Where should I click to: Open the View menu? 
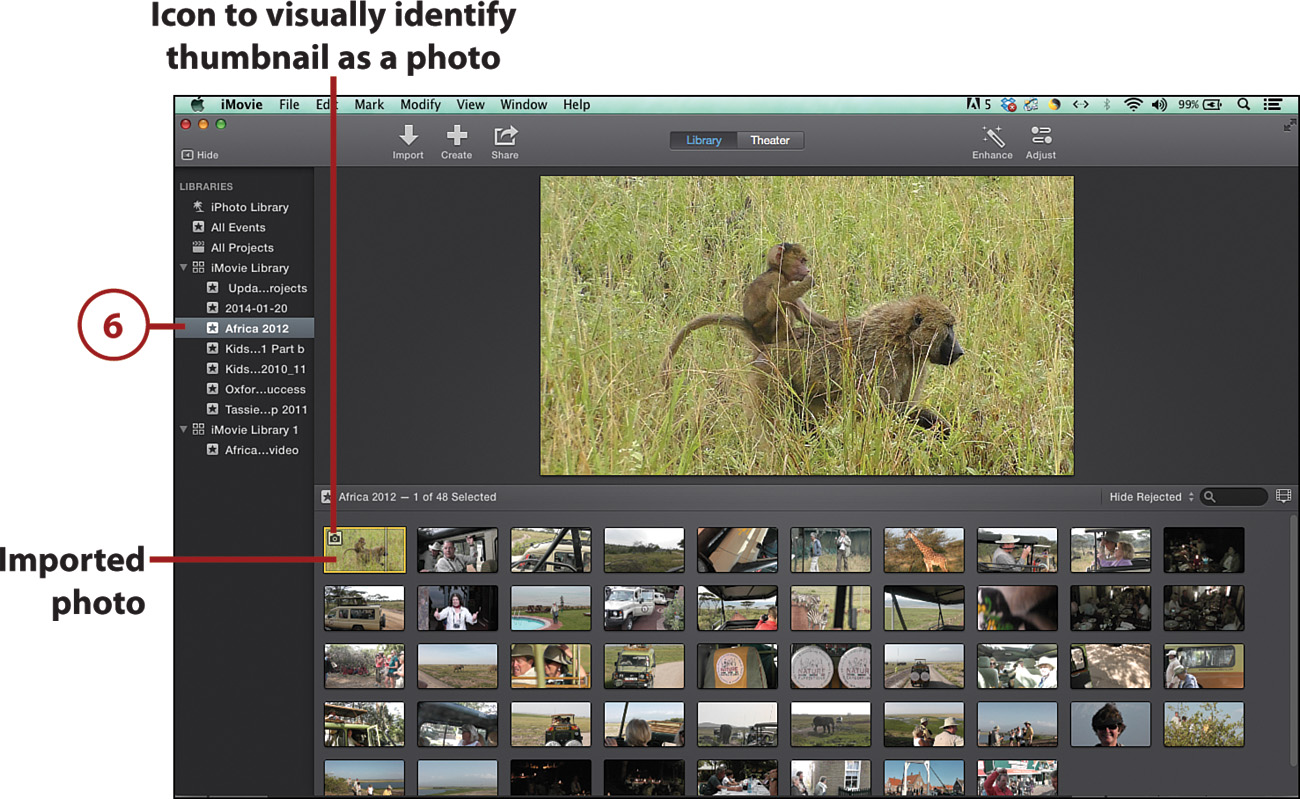470,104
